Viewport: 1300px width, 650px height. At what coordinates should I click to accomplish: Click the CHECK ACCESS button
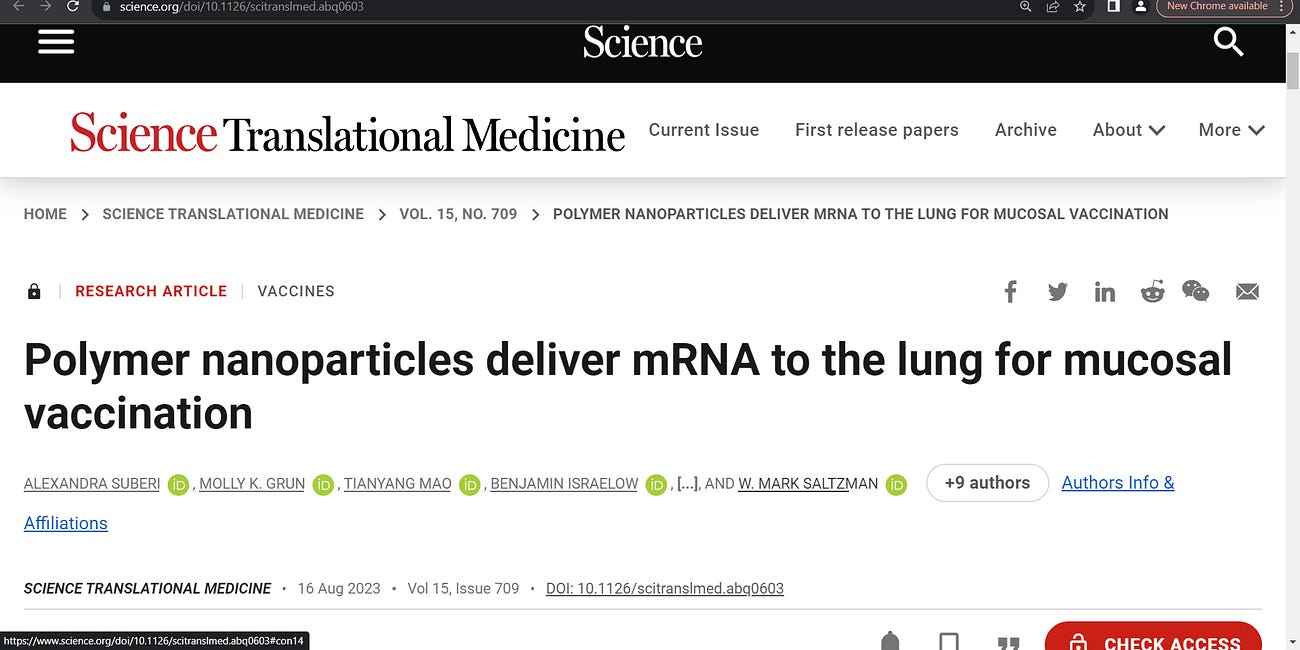[1152, 641]
